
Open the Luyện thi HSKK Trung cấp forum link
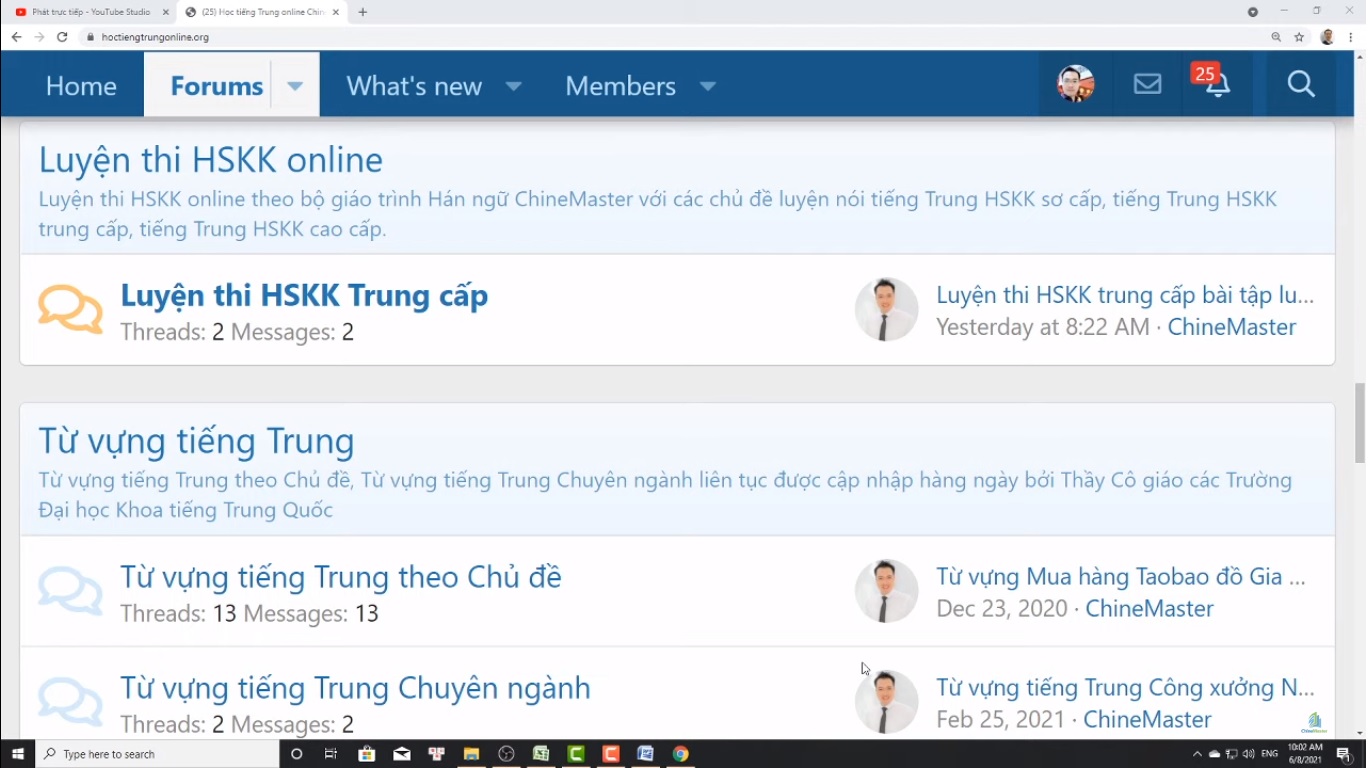[304, 295]
